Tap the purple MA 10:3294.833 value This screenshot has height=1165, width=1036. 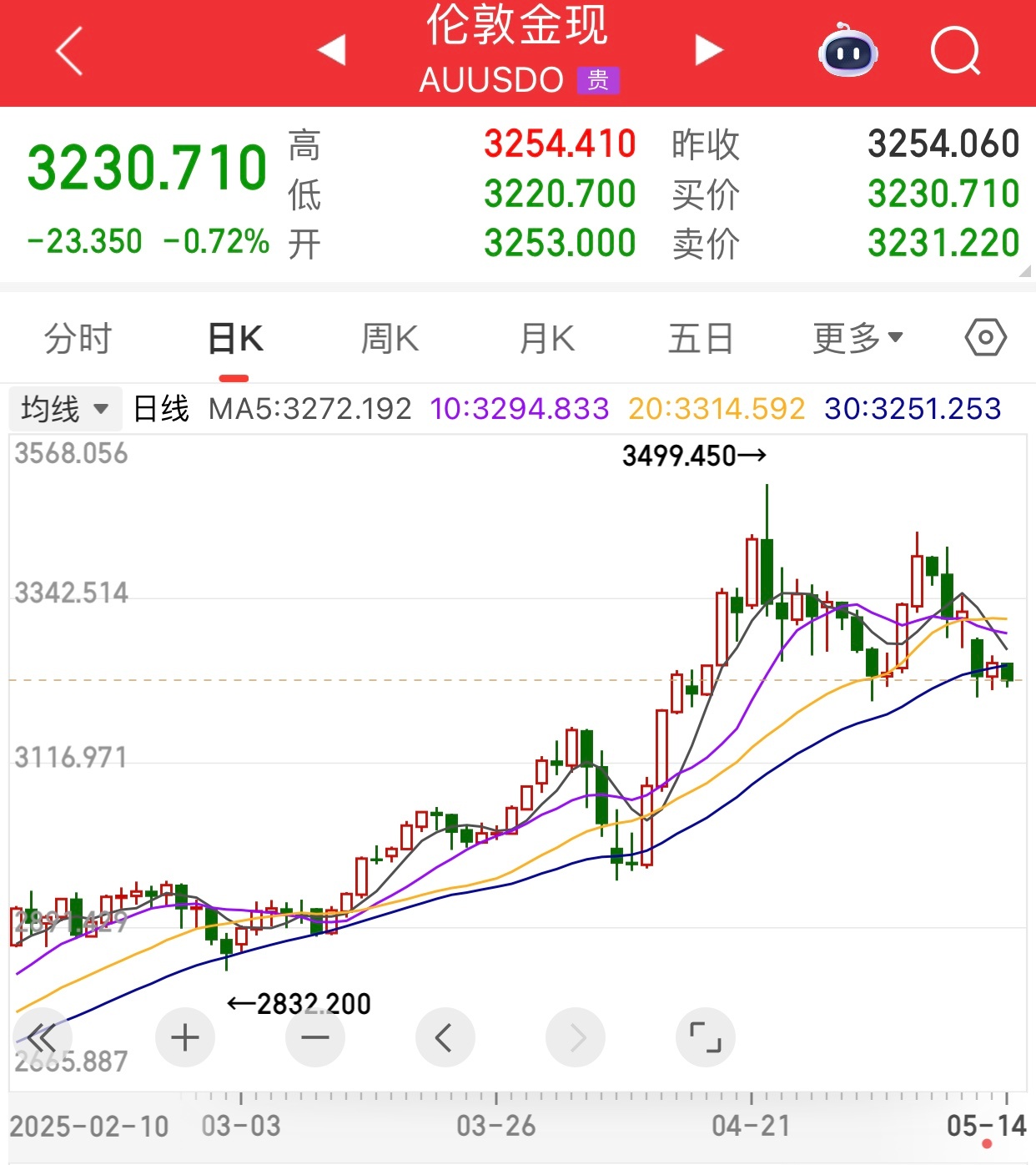coord(520,409)
